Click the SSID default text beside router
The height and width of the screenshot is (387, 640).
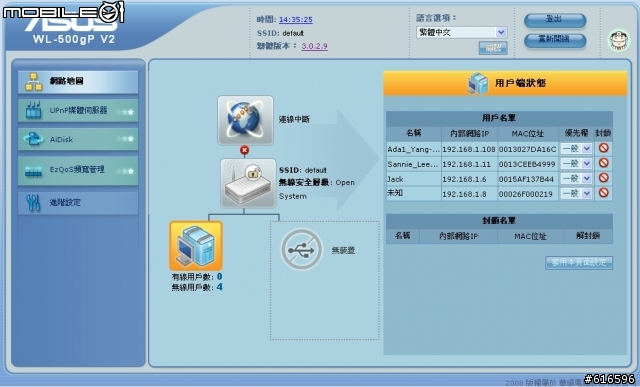point(302,170)
